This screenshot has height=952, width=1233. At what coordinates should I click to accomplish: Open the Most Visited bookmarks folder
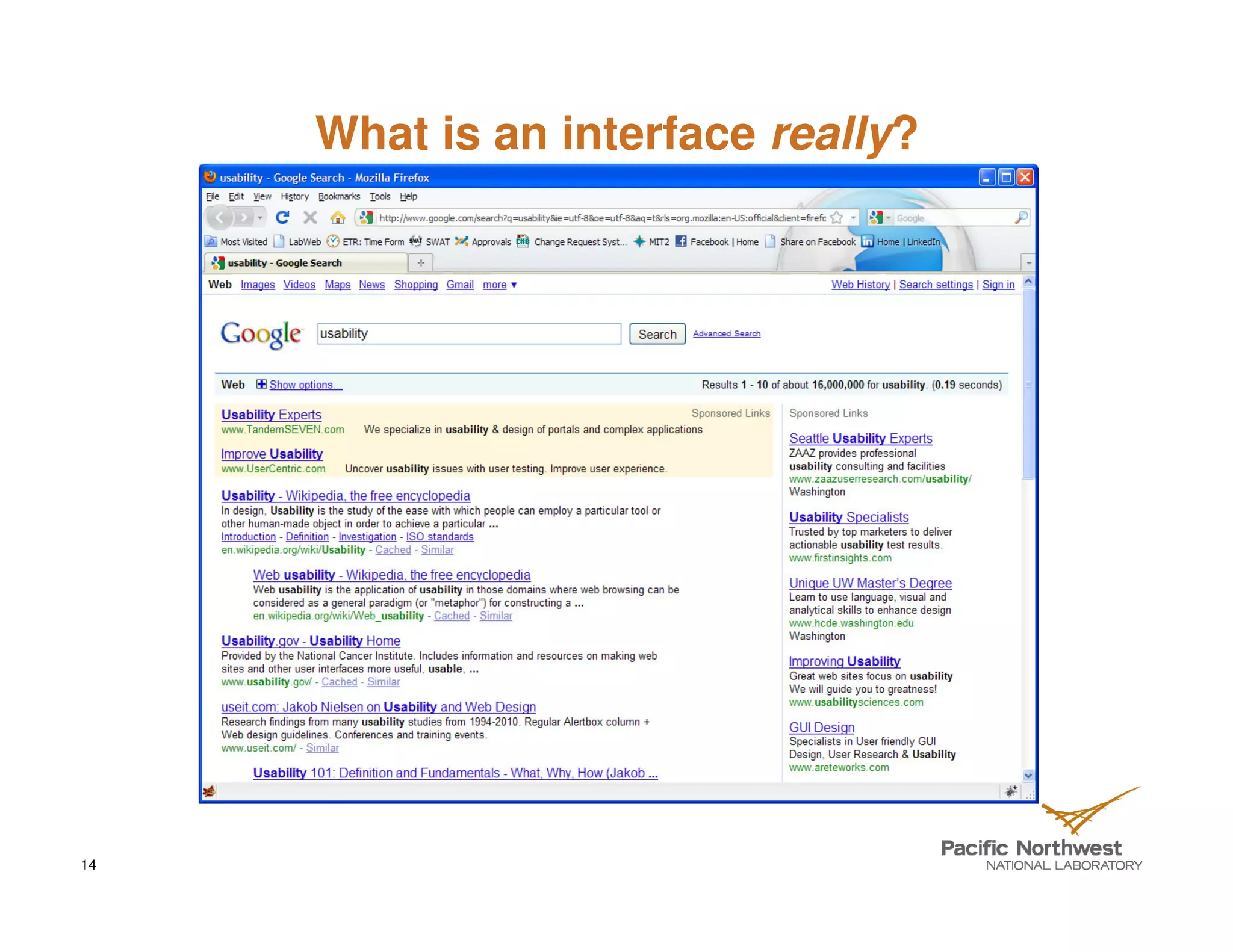237,241
